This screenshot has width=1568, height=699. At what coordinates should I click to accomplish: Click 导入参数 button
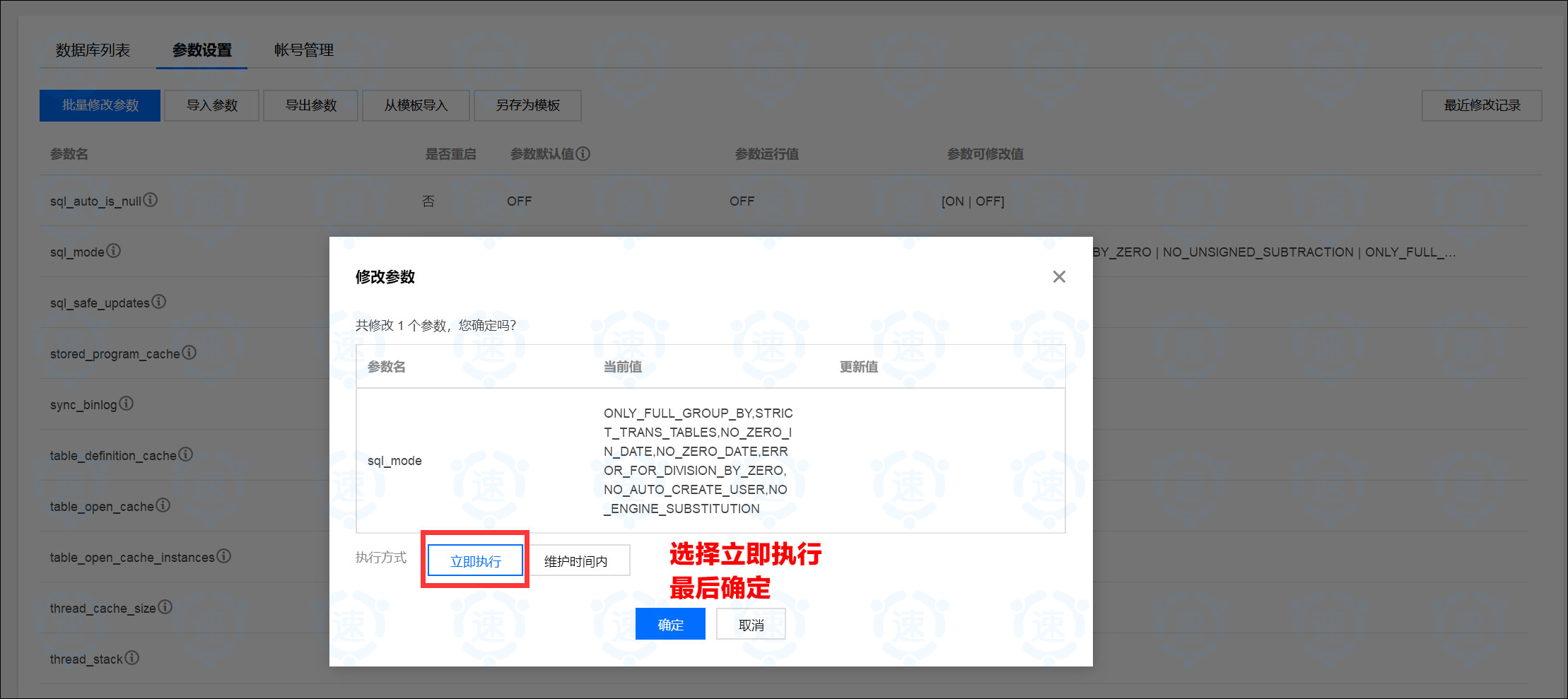[212, 105]
